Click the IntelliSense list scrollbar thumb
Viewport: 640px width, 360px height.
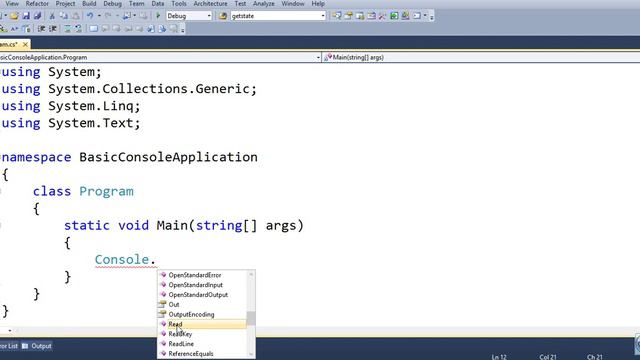click(x=251, y=318)
